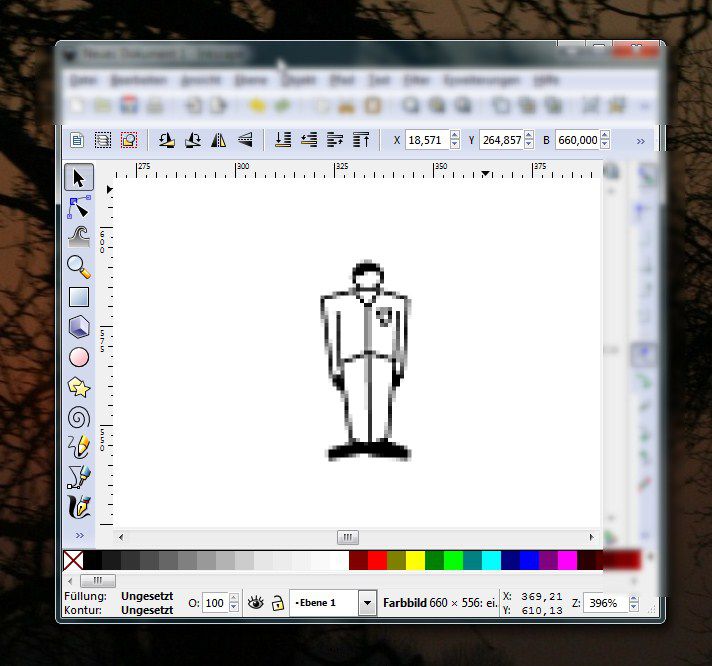Click canvas scroll left arrow
The height and width of the screenshot is (666, 712).
(121, 537)
